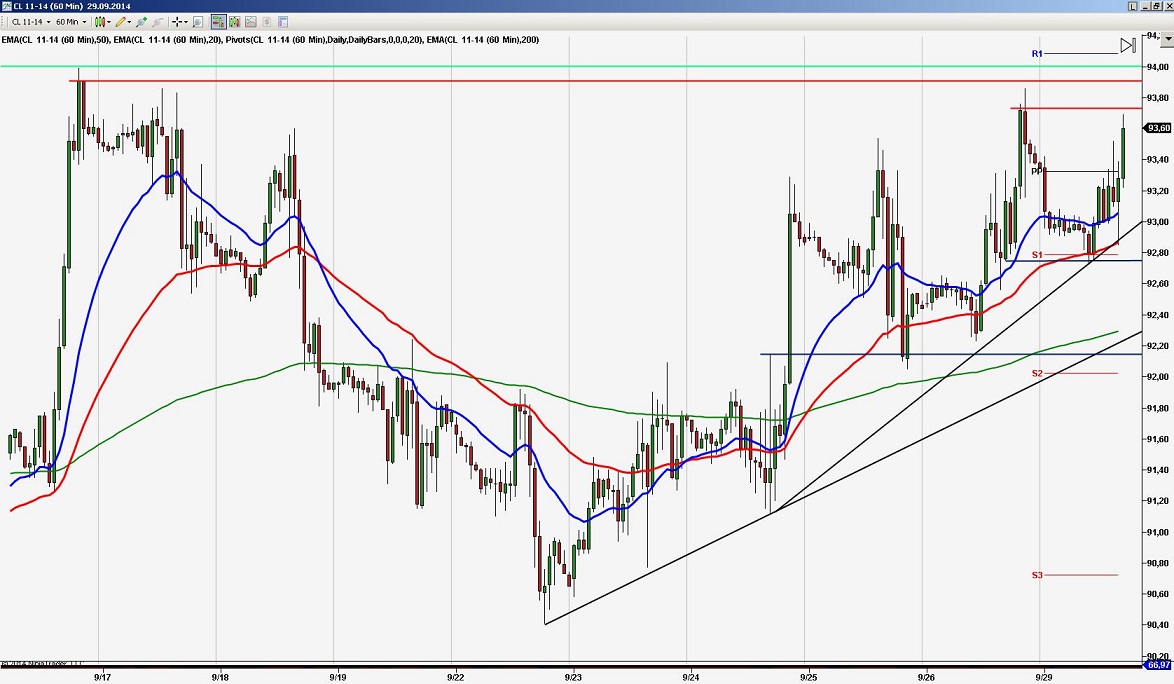Click the flag marker at chart top right
The width and height of the screenshot is (1174, 684).
pos(1127,45)
